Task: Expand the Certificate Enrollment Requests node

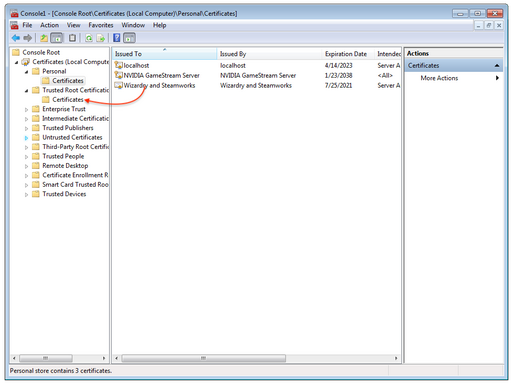Action: pos(26,175)
